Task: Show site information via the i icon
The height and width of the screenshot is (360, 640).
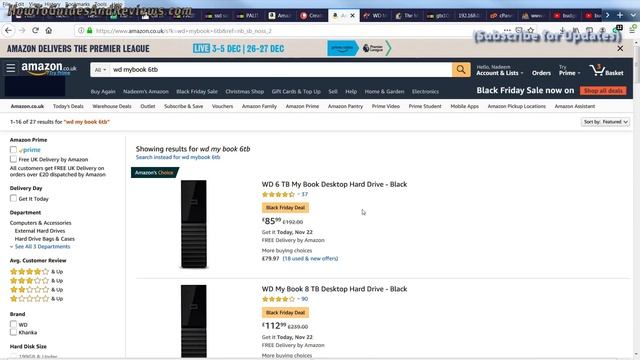Action: (x=81, y=31)
